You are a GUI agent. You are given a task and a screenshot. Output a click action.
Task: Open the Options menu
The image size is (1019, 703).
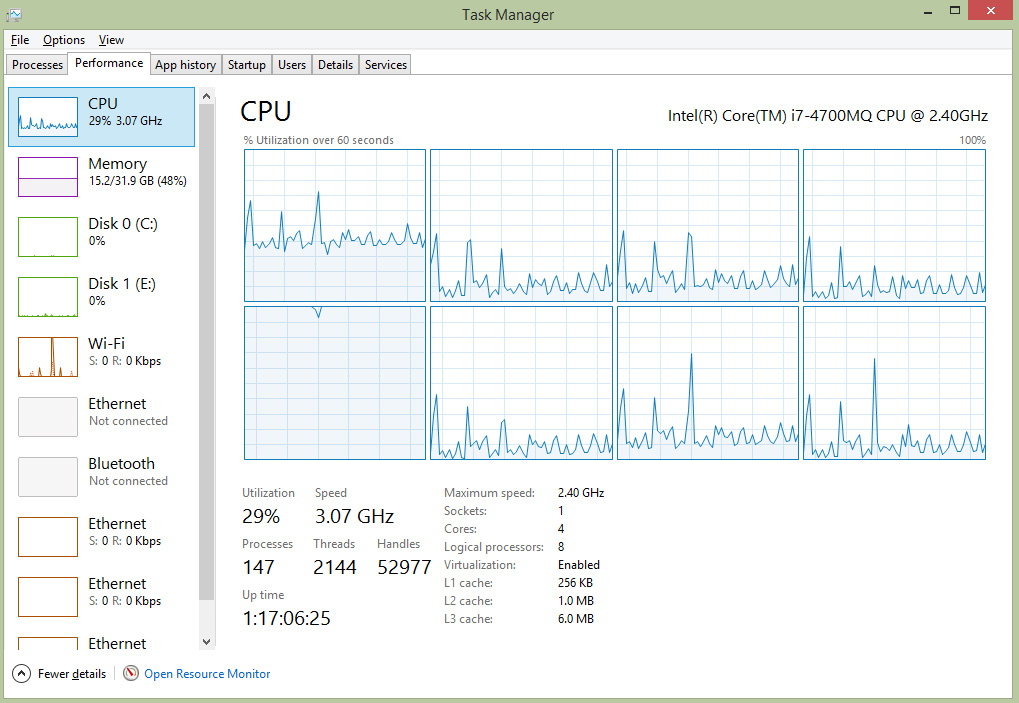[64, 40]
